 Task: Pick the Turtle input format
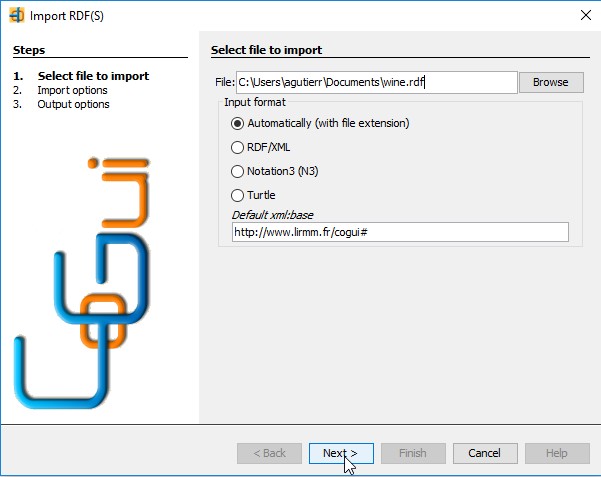click(x=253, y=195)
